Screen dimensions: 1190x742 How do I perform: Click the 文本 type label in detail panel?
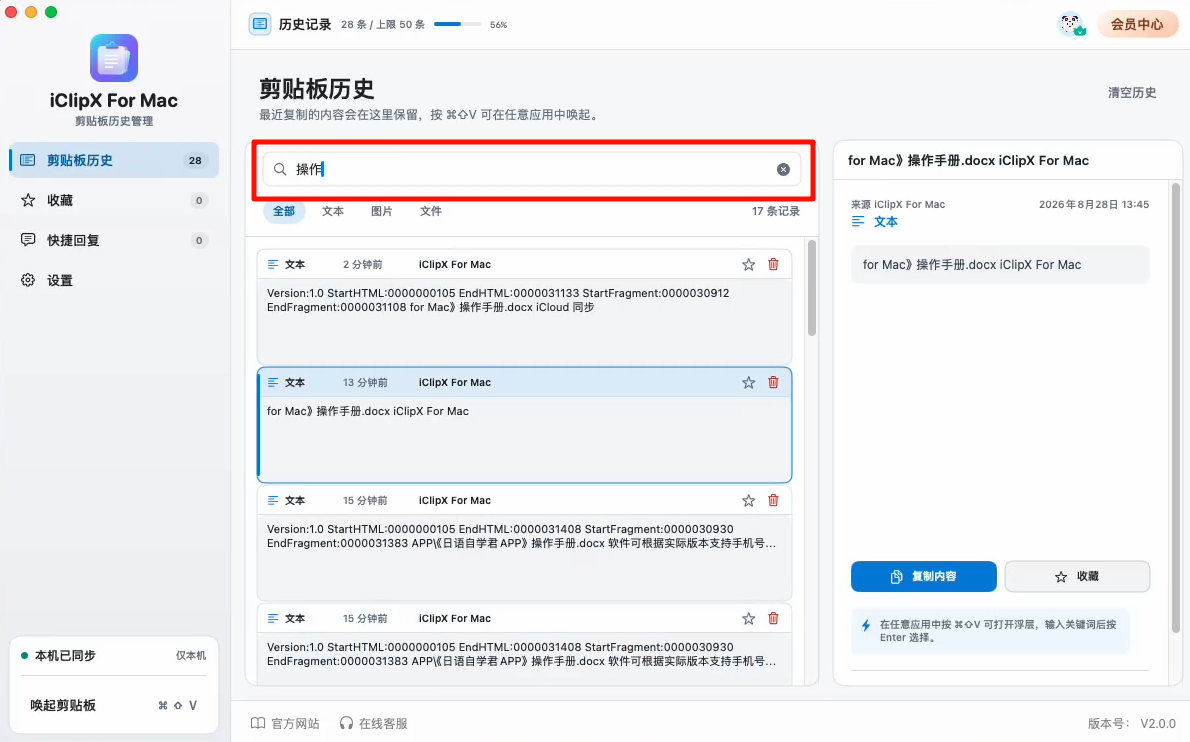pos(886,222)
